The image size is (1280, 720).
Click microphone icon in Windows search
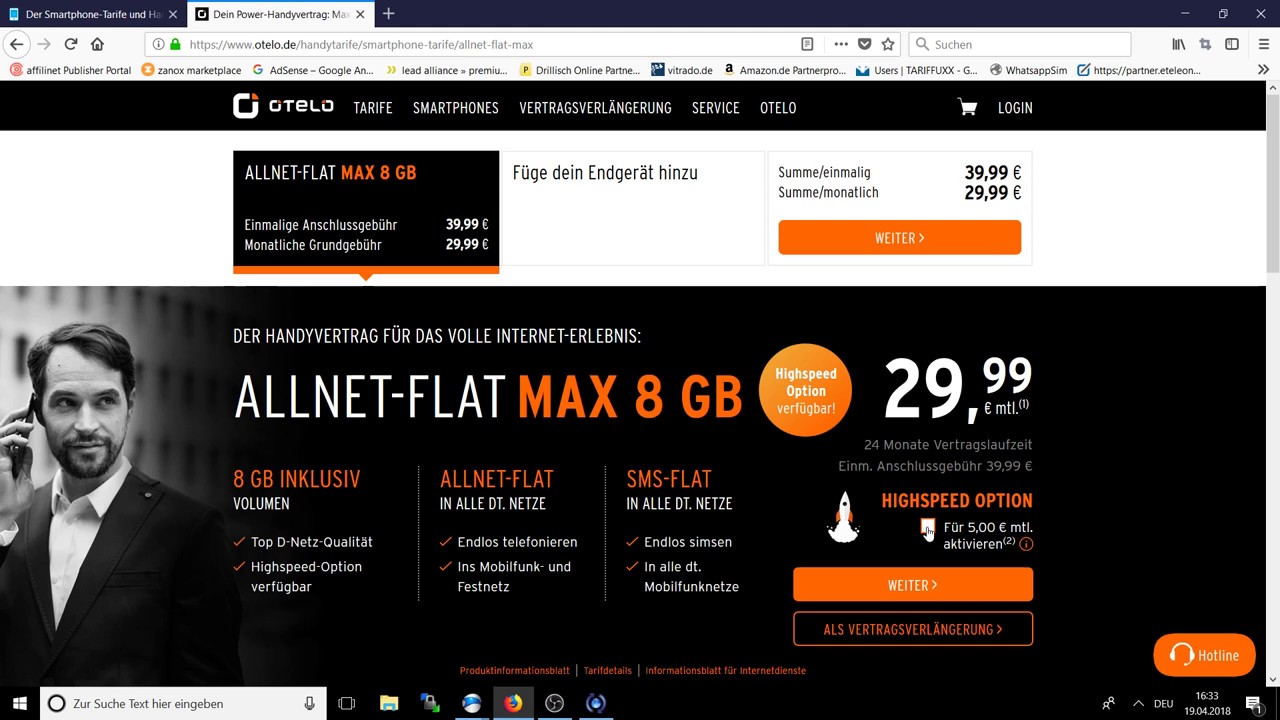(x=310, y=703)
